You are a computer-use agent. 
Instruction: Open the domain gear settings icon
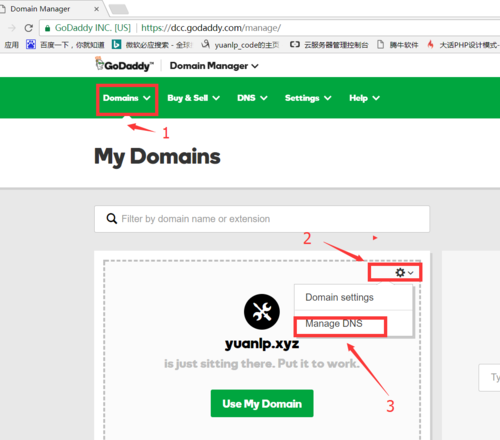coord(404,273)
